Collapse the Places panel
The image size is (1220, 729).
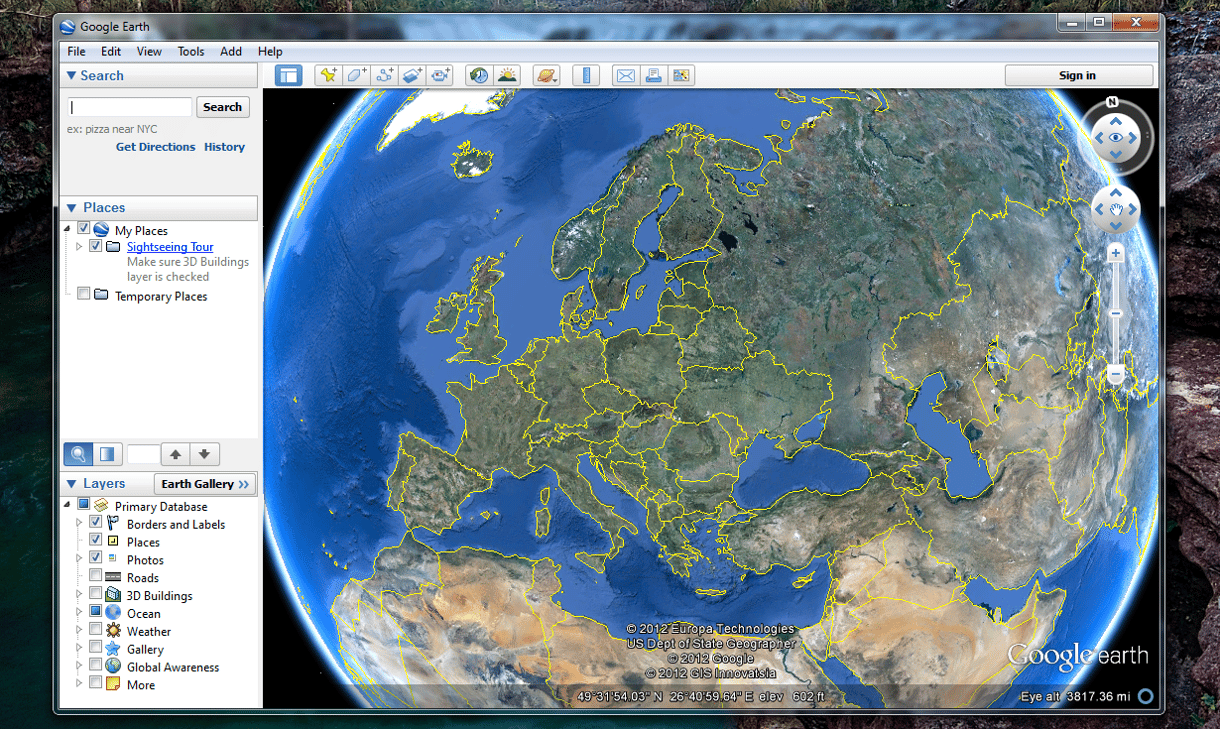[71, 208]
